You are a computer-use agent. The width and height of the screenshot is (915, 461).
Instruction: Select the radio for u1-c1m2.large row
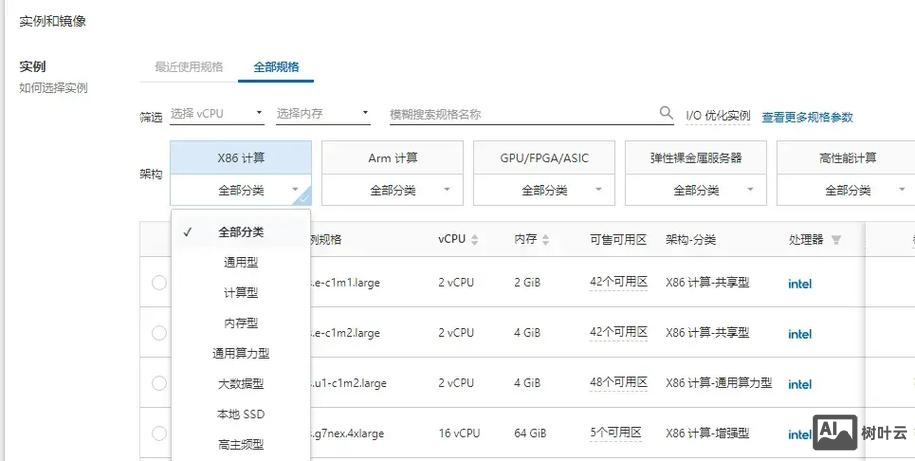(x=159, y=383)
